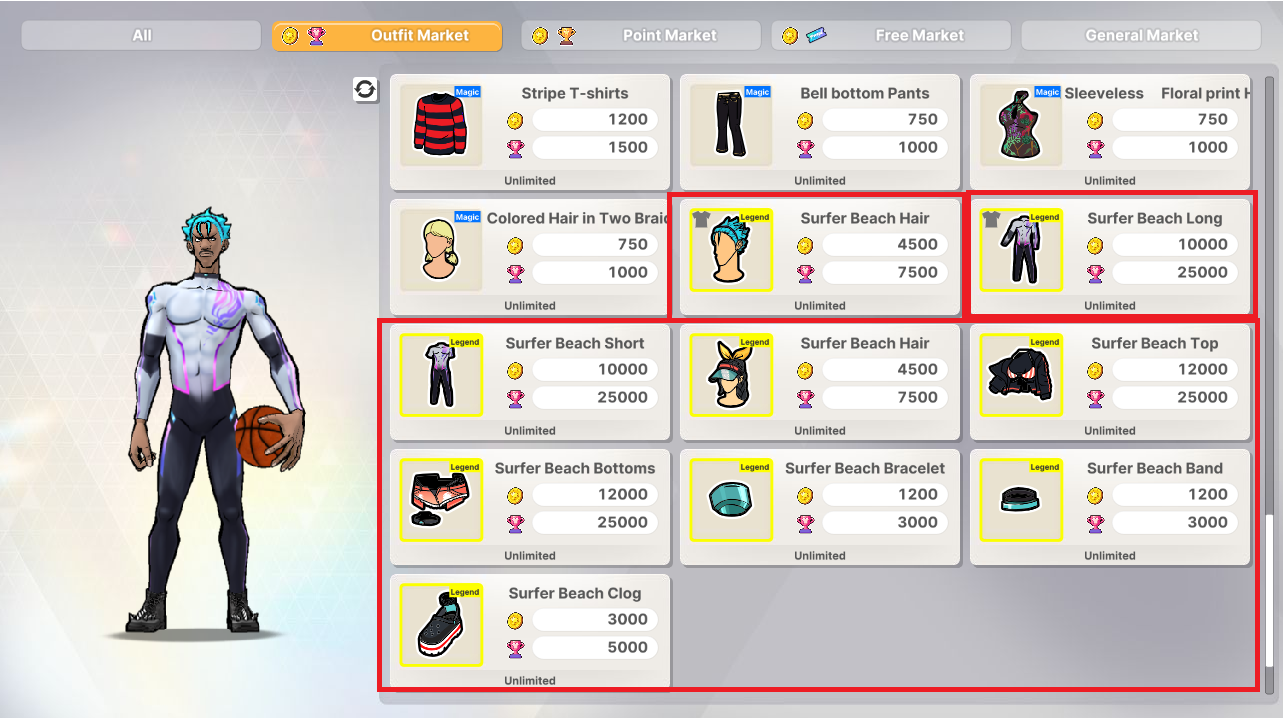This screenshot has height=718, width=1283.
Task: Click the vertical scrollbar handle of item list
Action: pyautogui.click(x=1270, y=592)
